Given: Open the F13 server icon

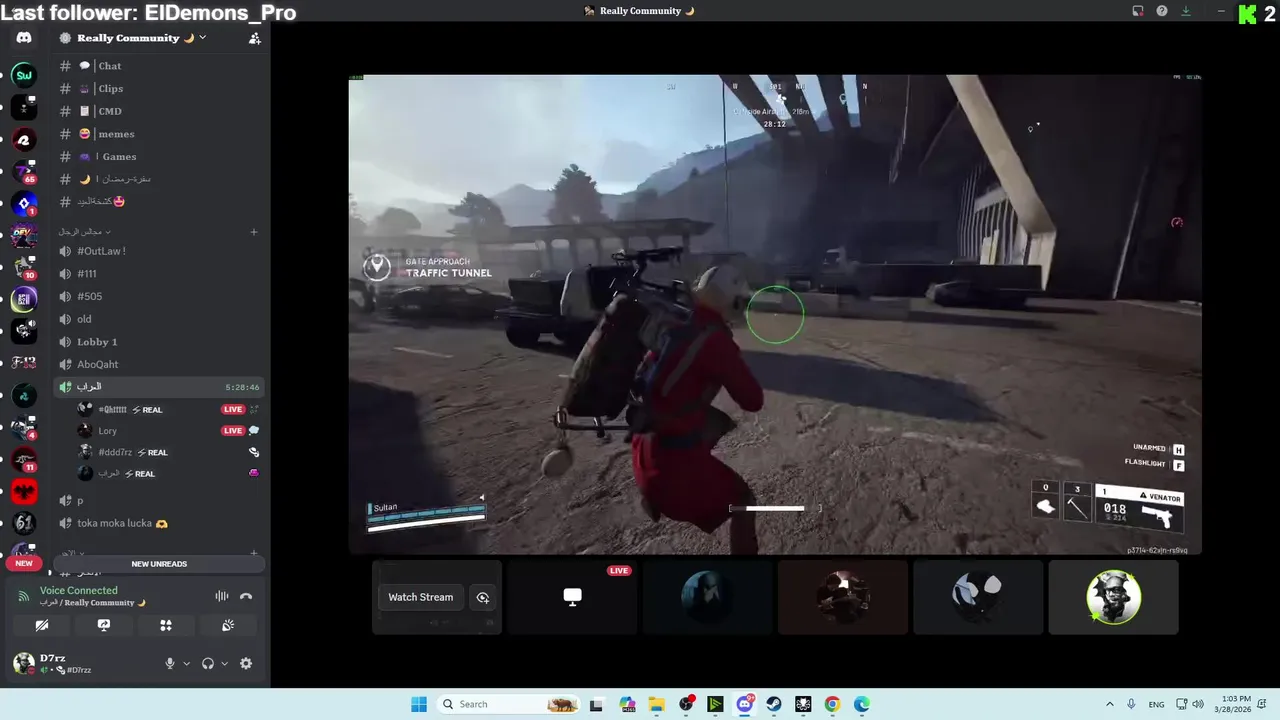Looking at the screenshot, I should coord(24,363).
